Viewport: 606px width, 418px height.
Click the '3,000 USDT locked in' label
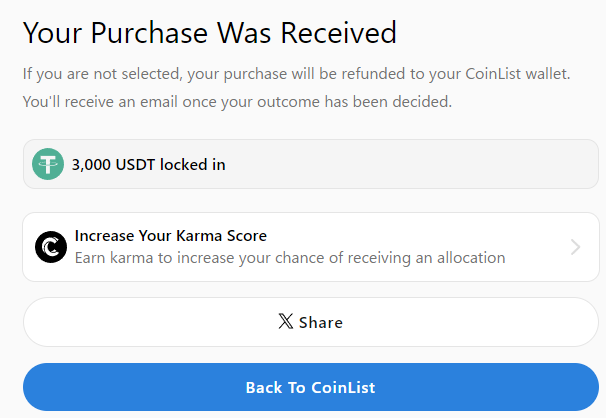pyautogui.click(x=149, y=165)
